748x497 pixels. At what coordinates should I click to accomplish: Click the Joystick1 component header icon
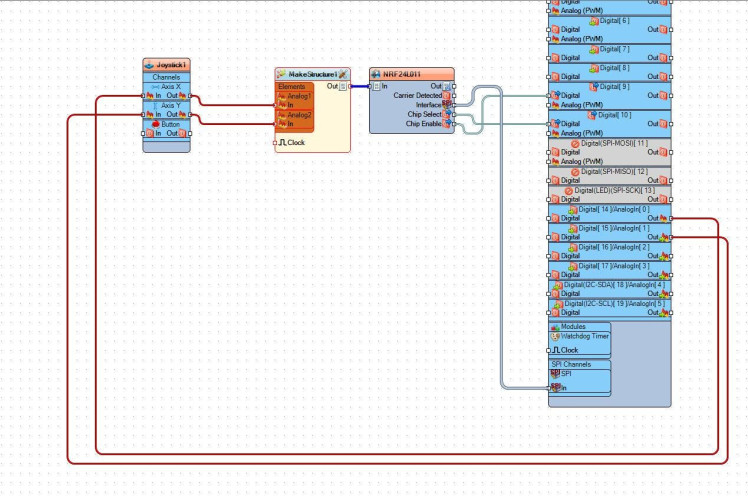tap(149, 65)
